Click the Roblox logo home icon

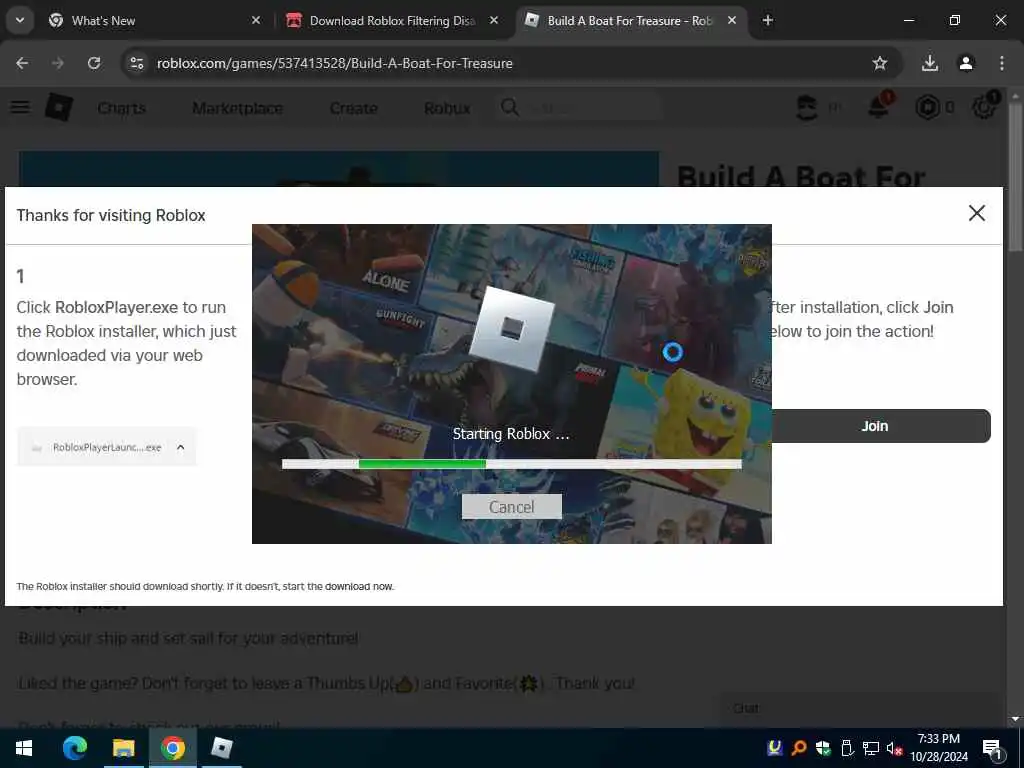[x=59, y=107]
